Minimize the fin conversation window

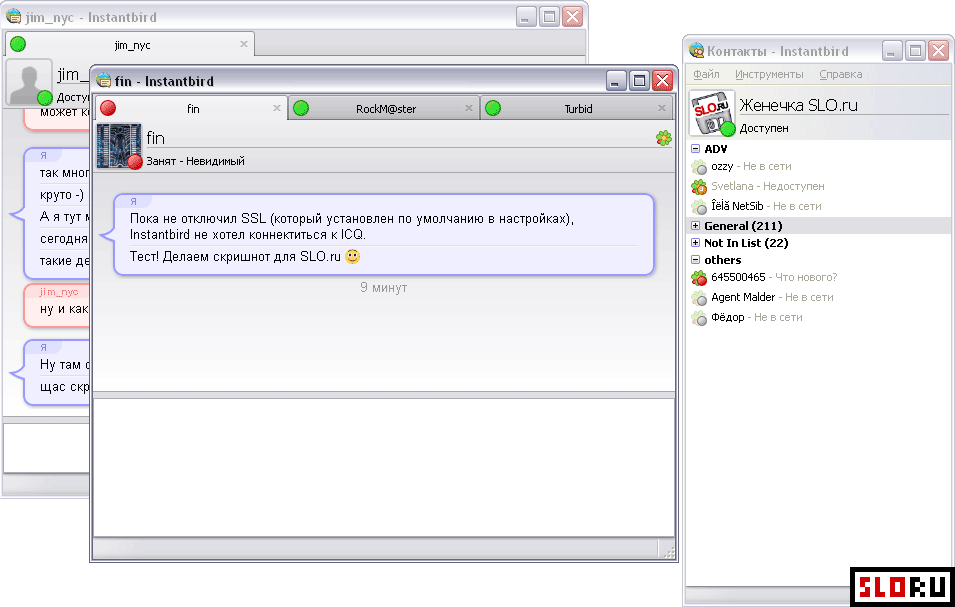point(616,80)
